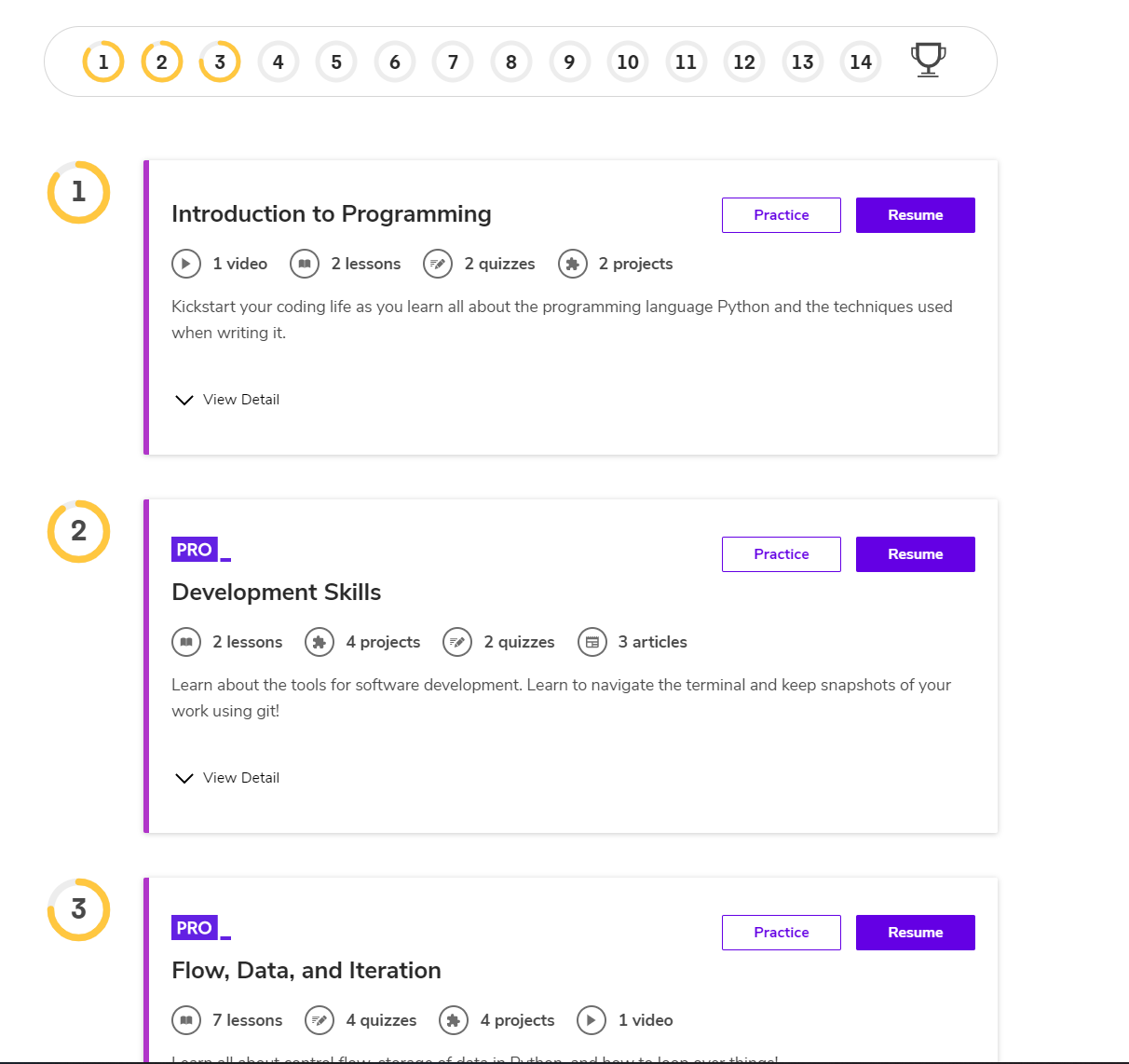Resume Introduction to Programming

(x=915, y=215)
